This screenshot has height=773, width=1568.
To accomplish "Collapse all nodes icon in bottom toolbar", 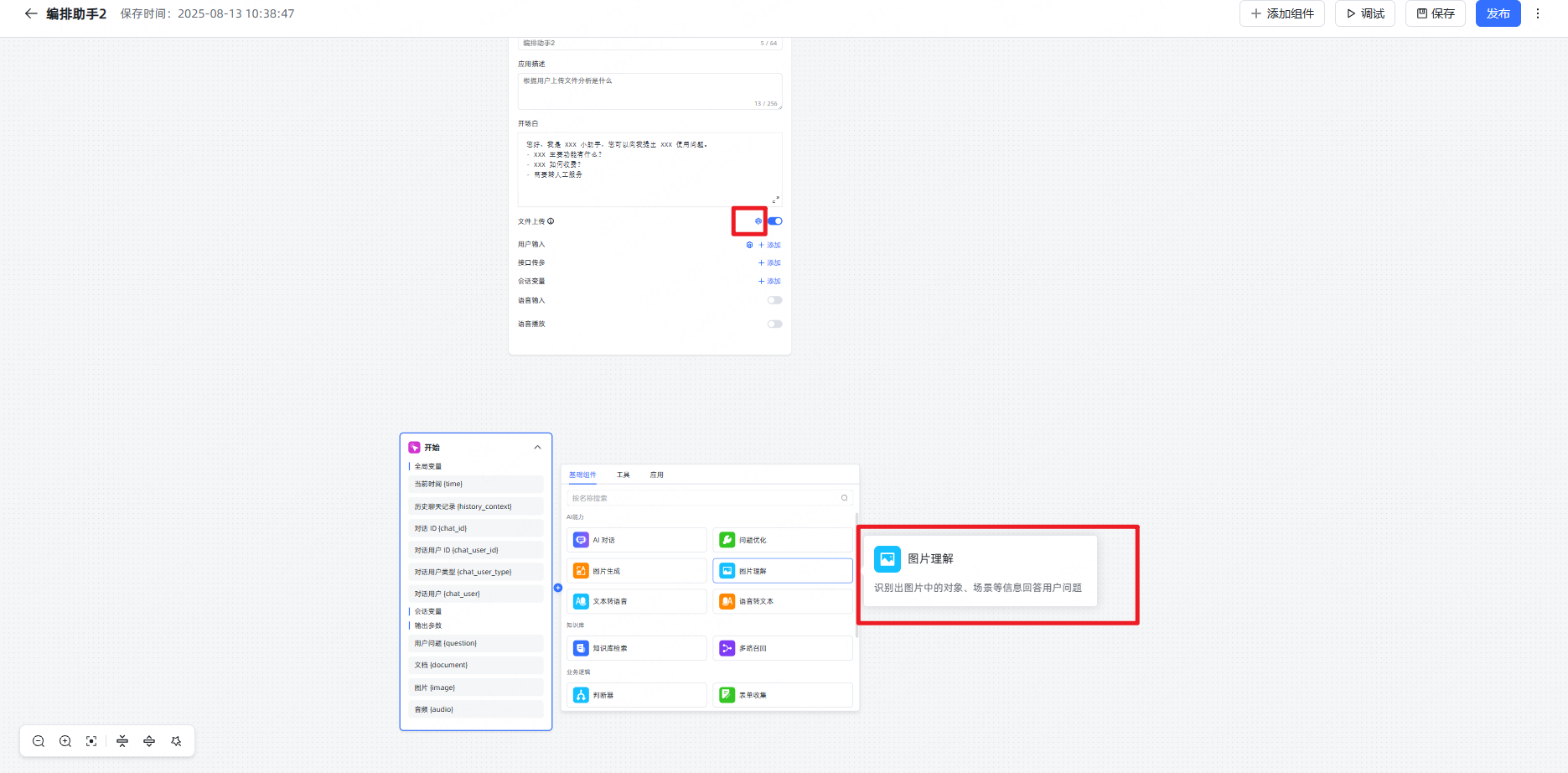I will [x=122, y=741].
